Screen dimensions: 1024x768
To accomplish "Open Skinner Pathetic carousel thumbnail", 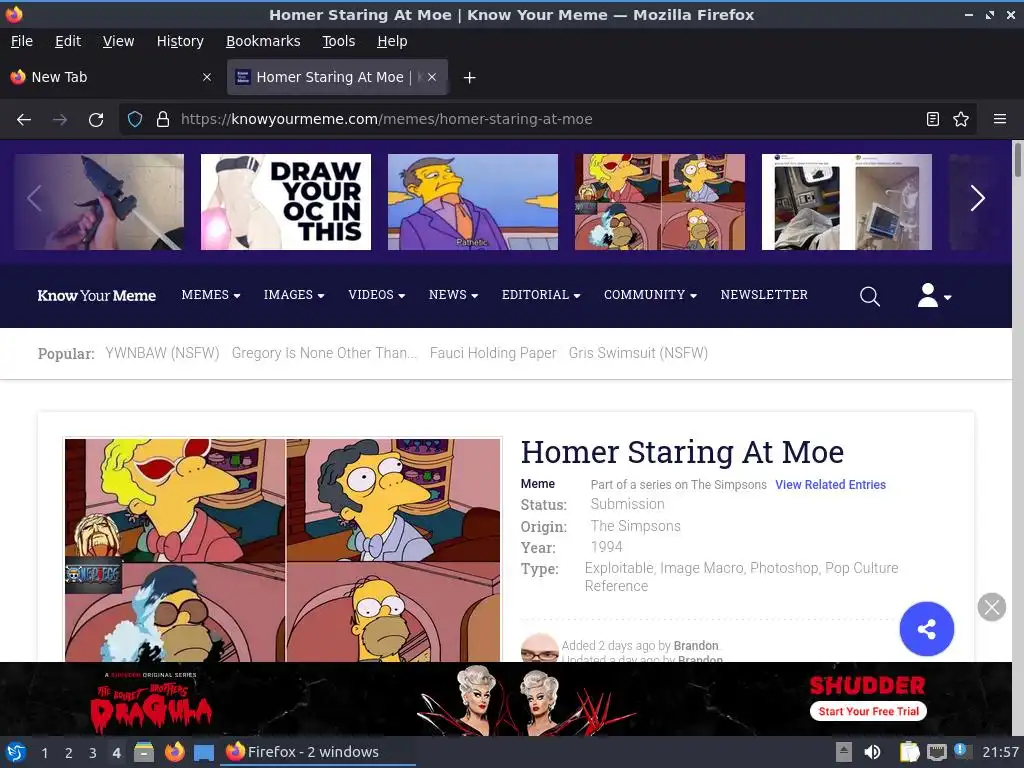I will pyautogui.click(x=473, y=202).
